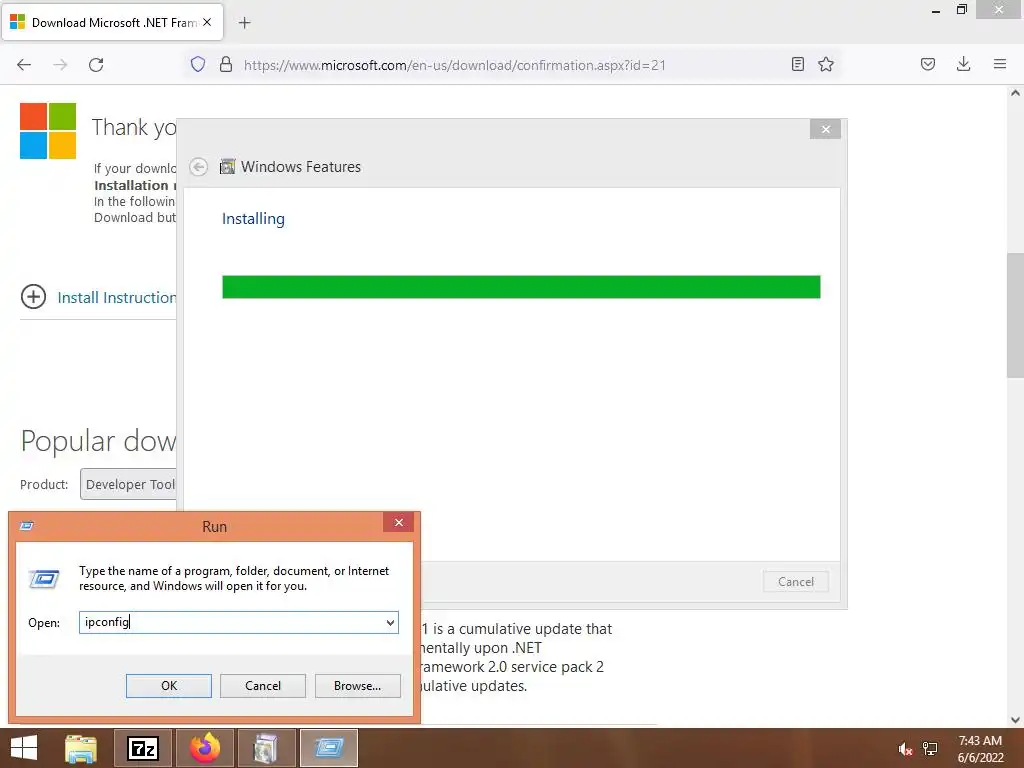Viewport: 1024px width, 768px height.
Task: Switch to the Run taskbar item
Action: coord(329,748)
